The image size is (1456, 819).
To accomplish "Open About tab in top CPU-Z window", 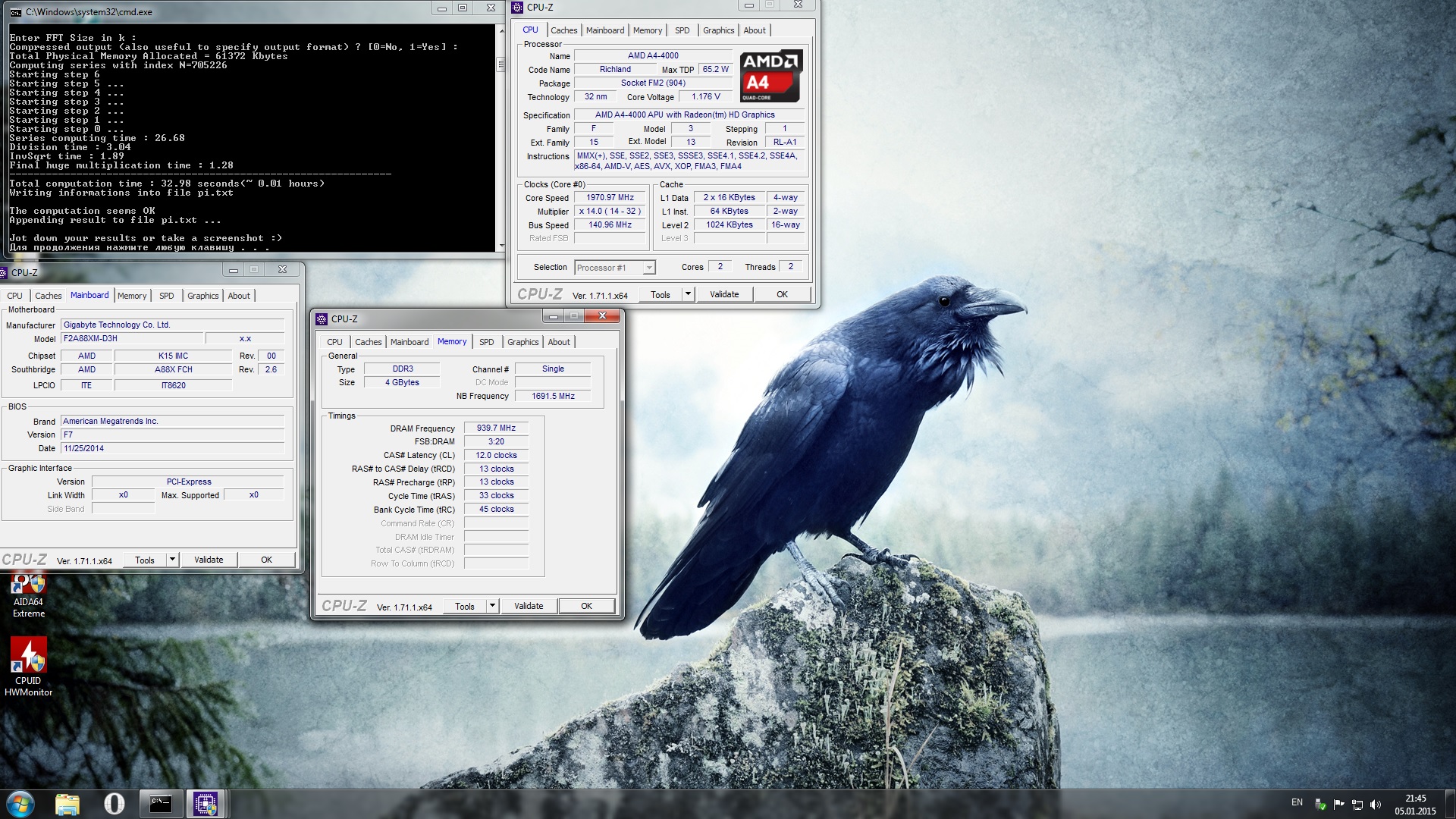I will 755,30.
